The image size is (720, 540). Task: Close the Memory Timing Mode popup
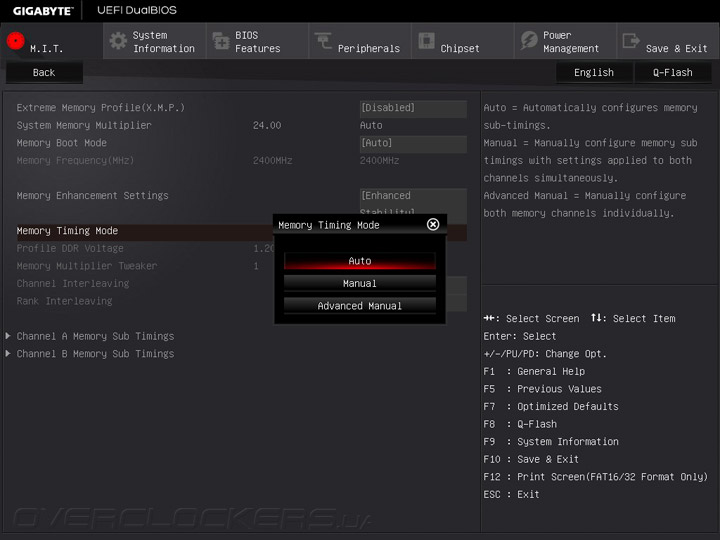433,224
